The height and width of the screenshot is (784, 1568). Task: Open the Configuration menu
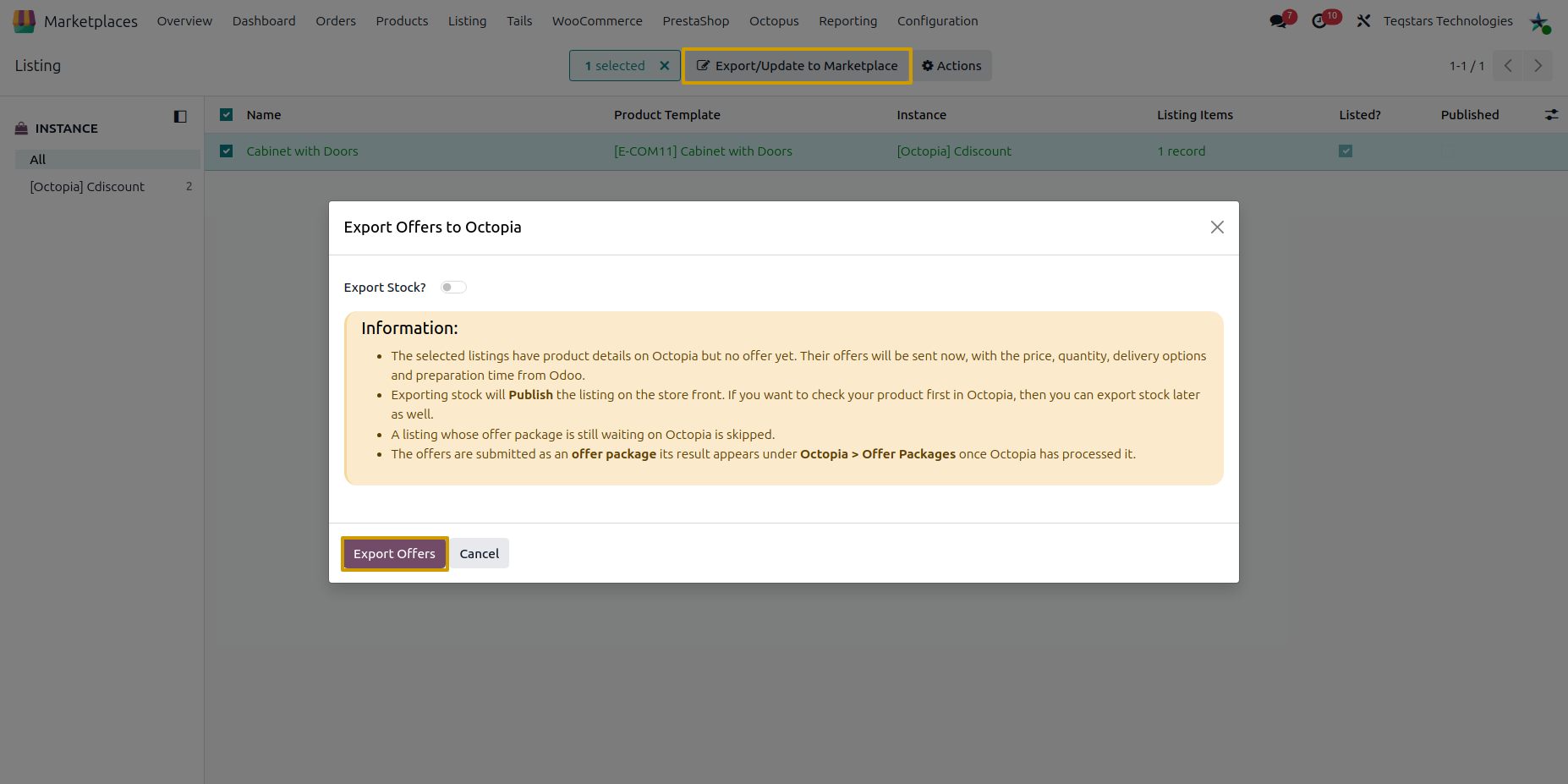click(937, 21)
